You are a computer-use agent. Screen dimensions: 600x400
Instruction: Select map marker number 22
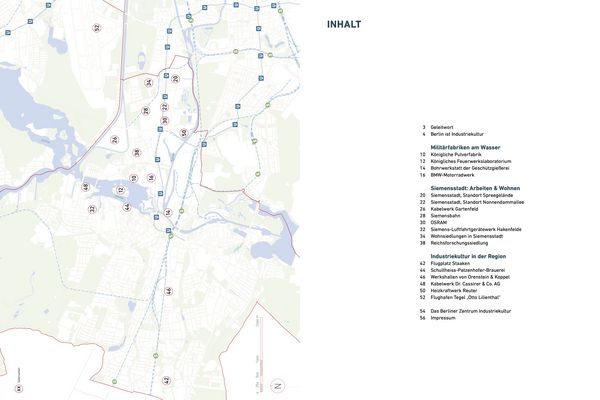pyautogui.click(x=165, y=107)
